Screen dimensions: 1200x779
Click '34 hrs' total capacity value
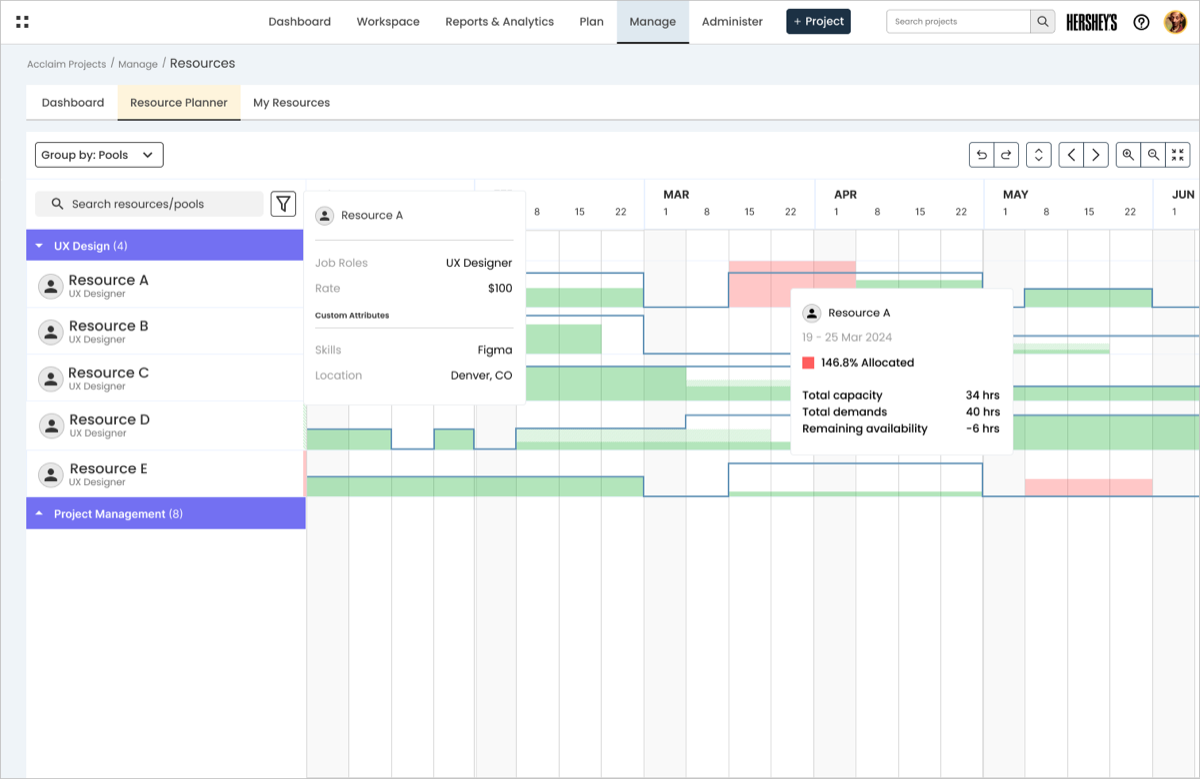(x=982, y=395)
